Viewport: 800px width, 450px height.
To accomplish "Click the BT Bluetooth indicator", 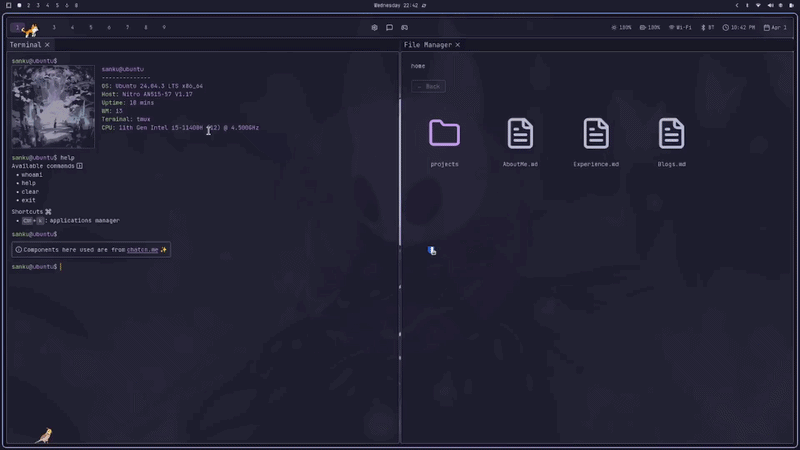I will (x=708, y=28).
